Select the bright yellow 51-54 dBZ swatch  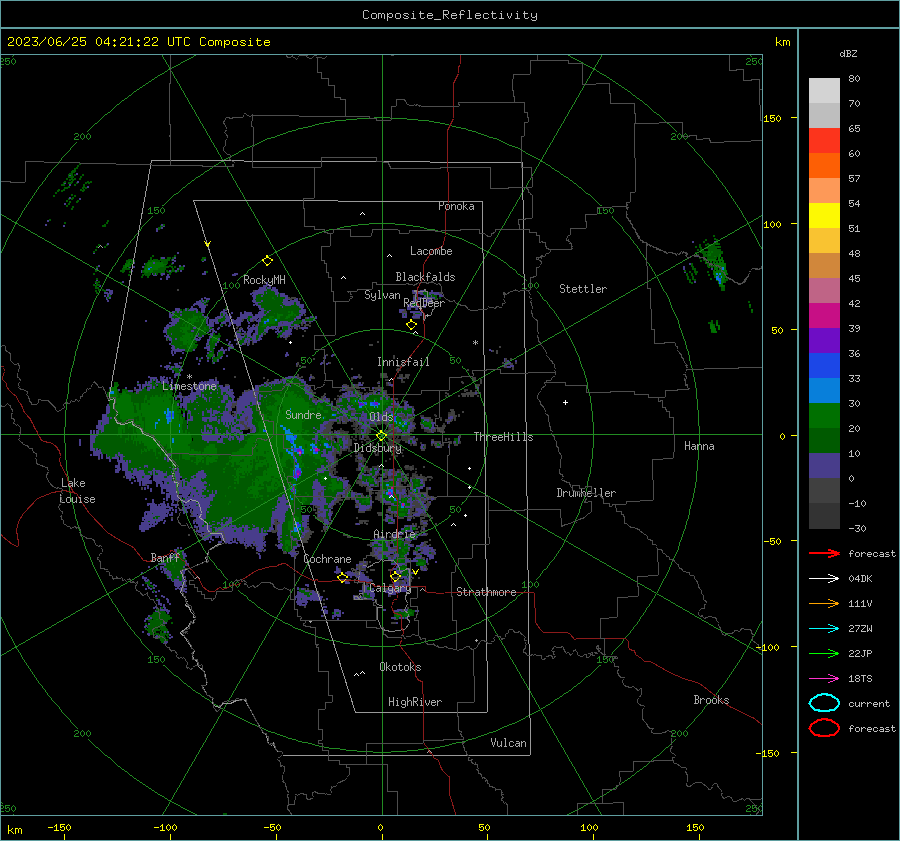click(x=824, y=215)
